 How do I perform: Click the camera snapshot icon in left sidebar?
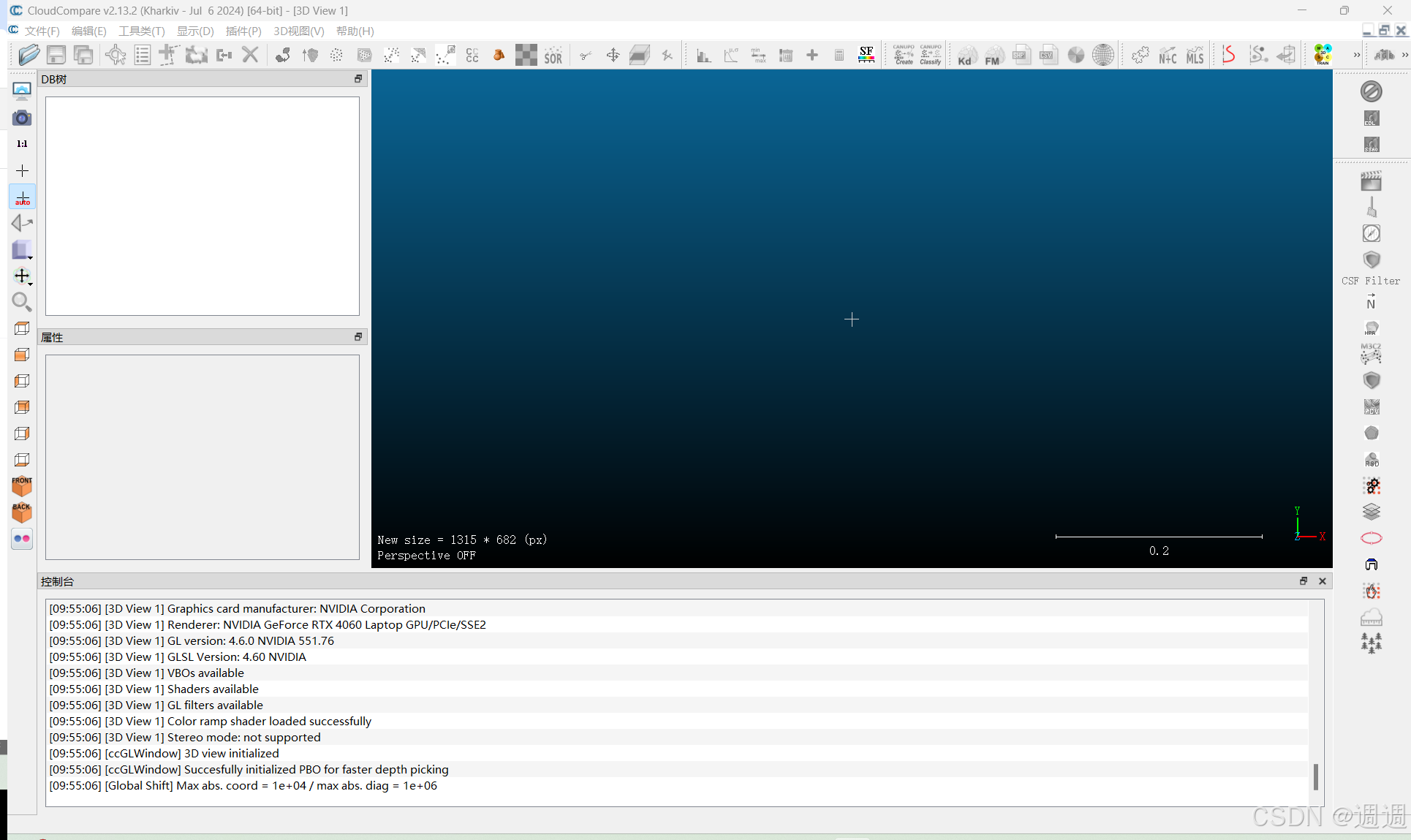click(22, 118)
